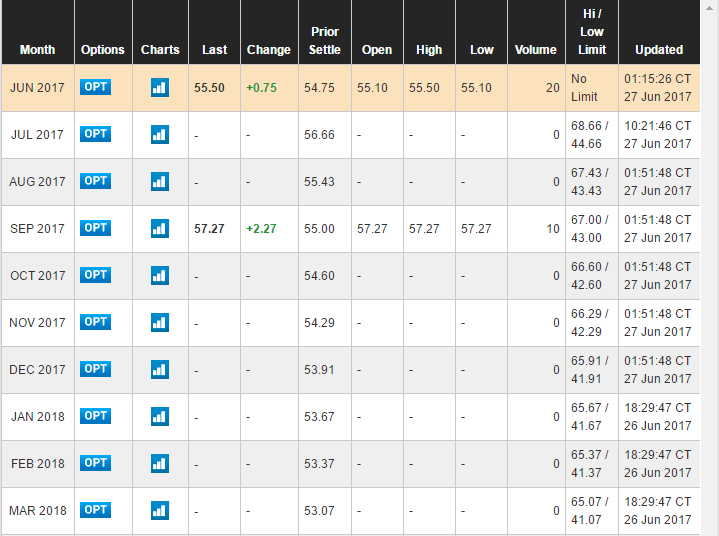The image size is (719, 536).
Task: Click prior settle value 54.75
Action: click(319, 88)
